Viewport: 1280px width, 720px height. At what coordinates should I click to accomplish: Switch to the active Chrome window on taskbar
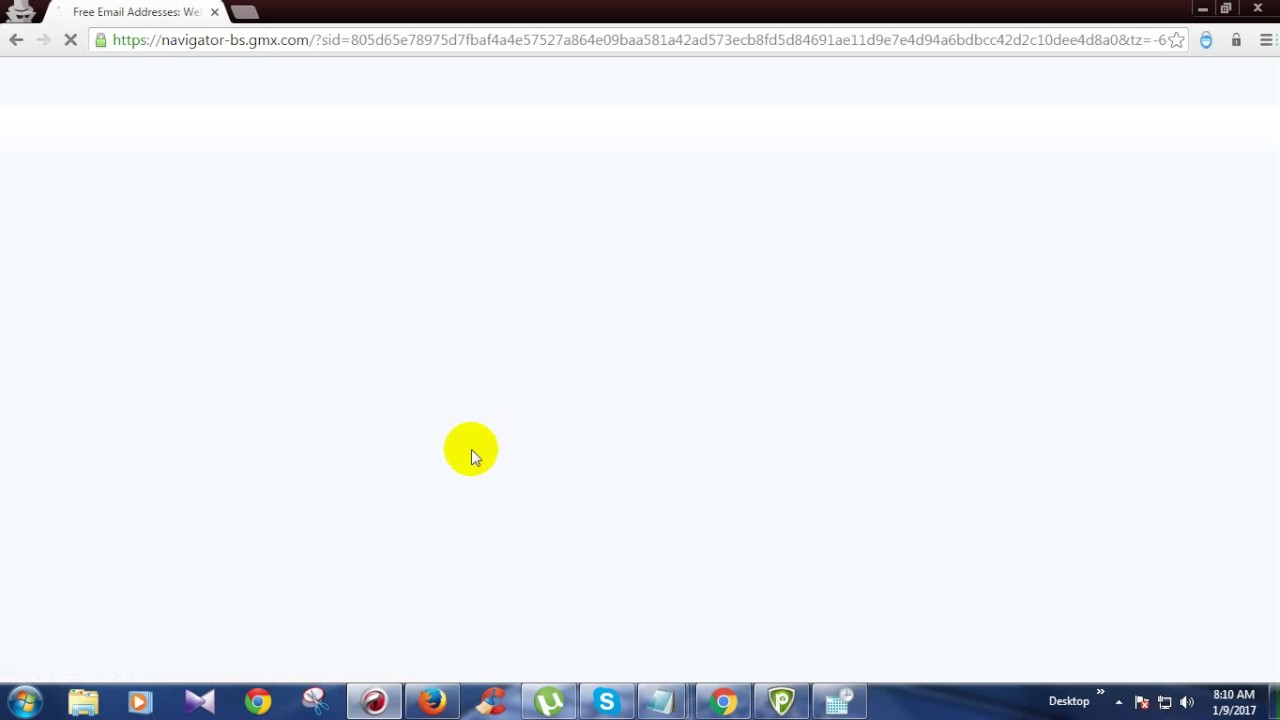tap(723, 702)
